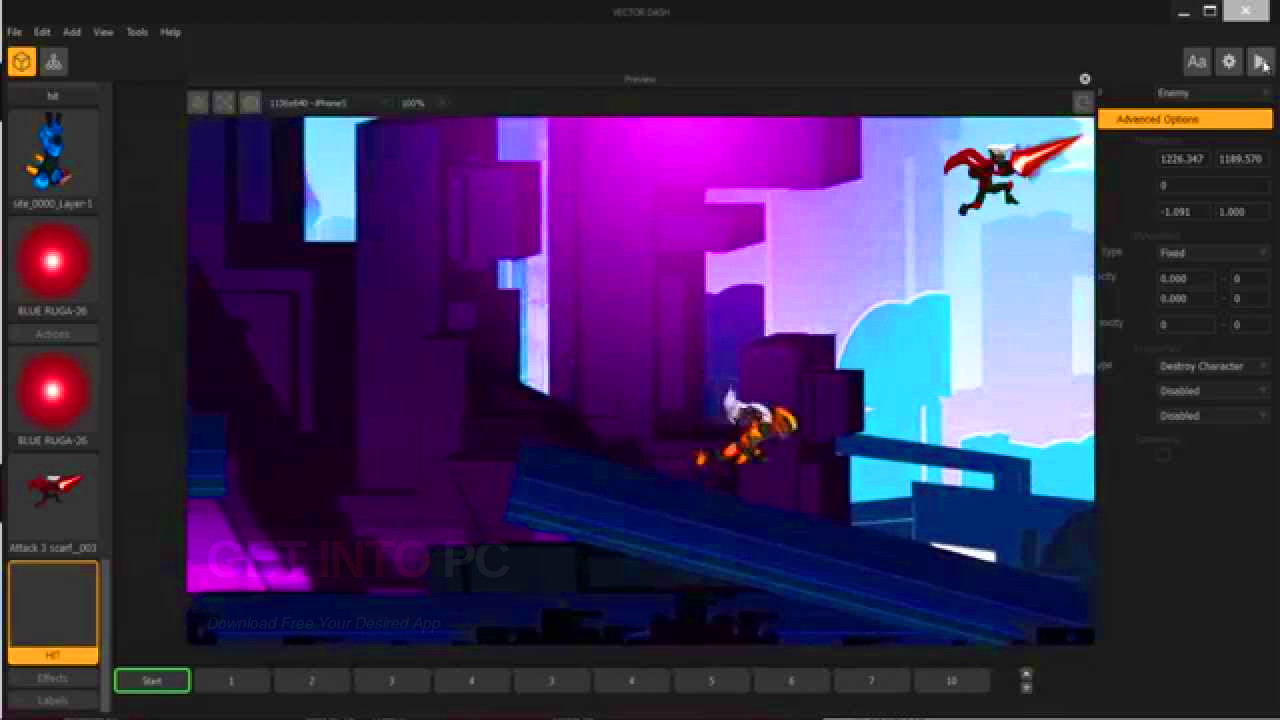This screenshot has width=1280, height=720.
Task: Switch to the behaviors node-tree icon
Action: point(54,62)
